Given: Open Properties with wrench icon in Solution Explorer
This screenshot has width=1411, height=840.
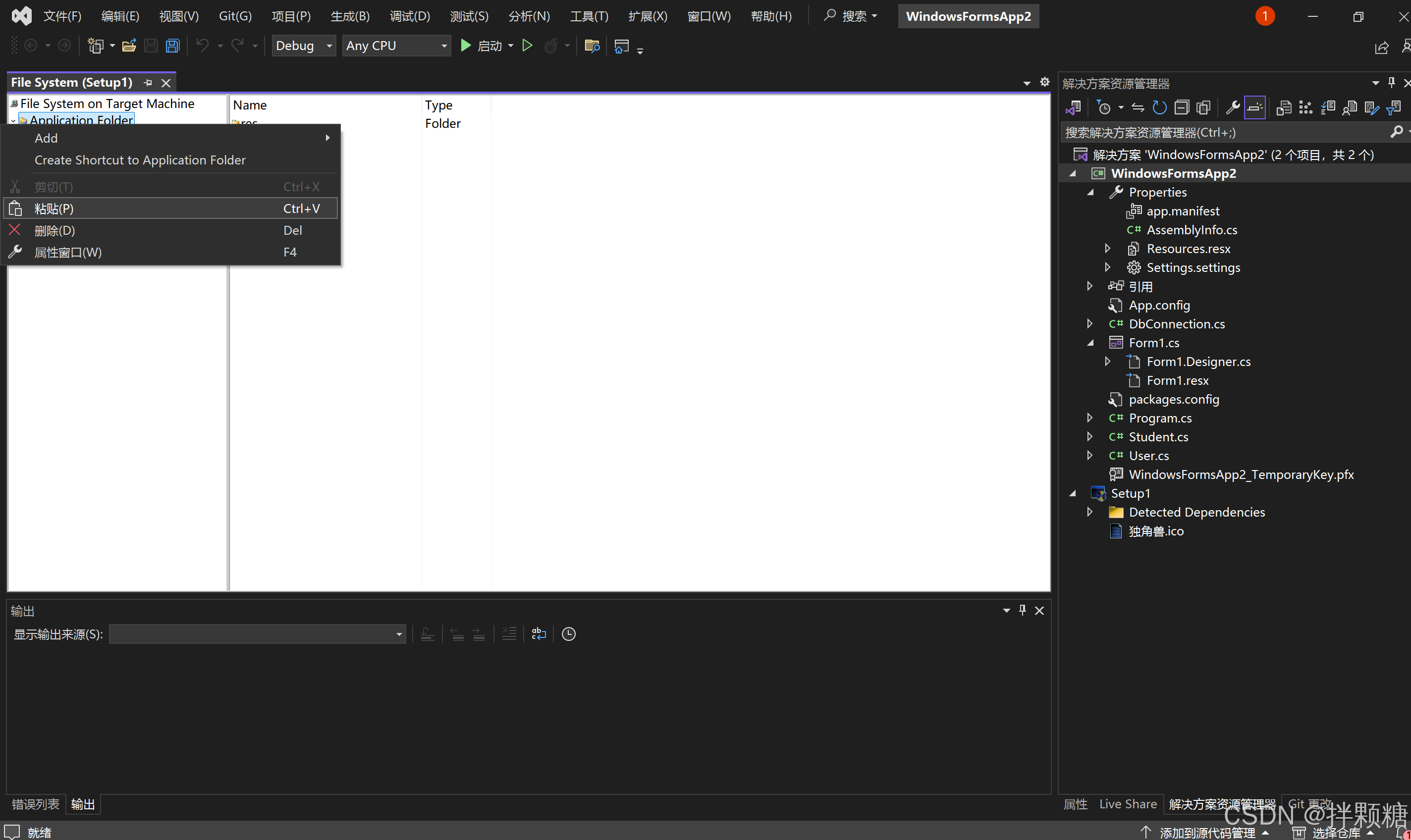Looking at the screenshot, I should [x=1233, y=107].
